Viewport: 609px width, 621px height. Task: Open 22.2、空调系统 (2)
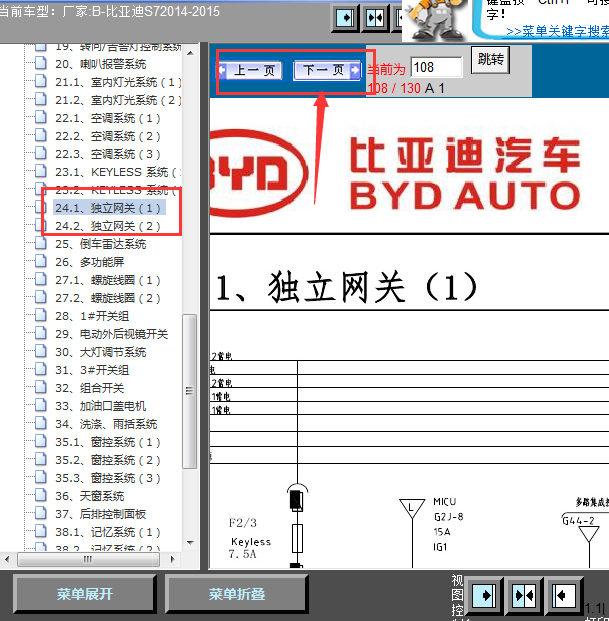(x=108, y=136)
